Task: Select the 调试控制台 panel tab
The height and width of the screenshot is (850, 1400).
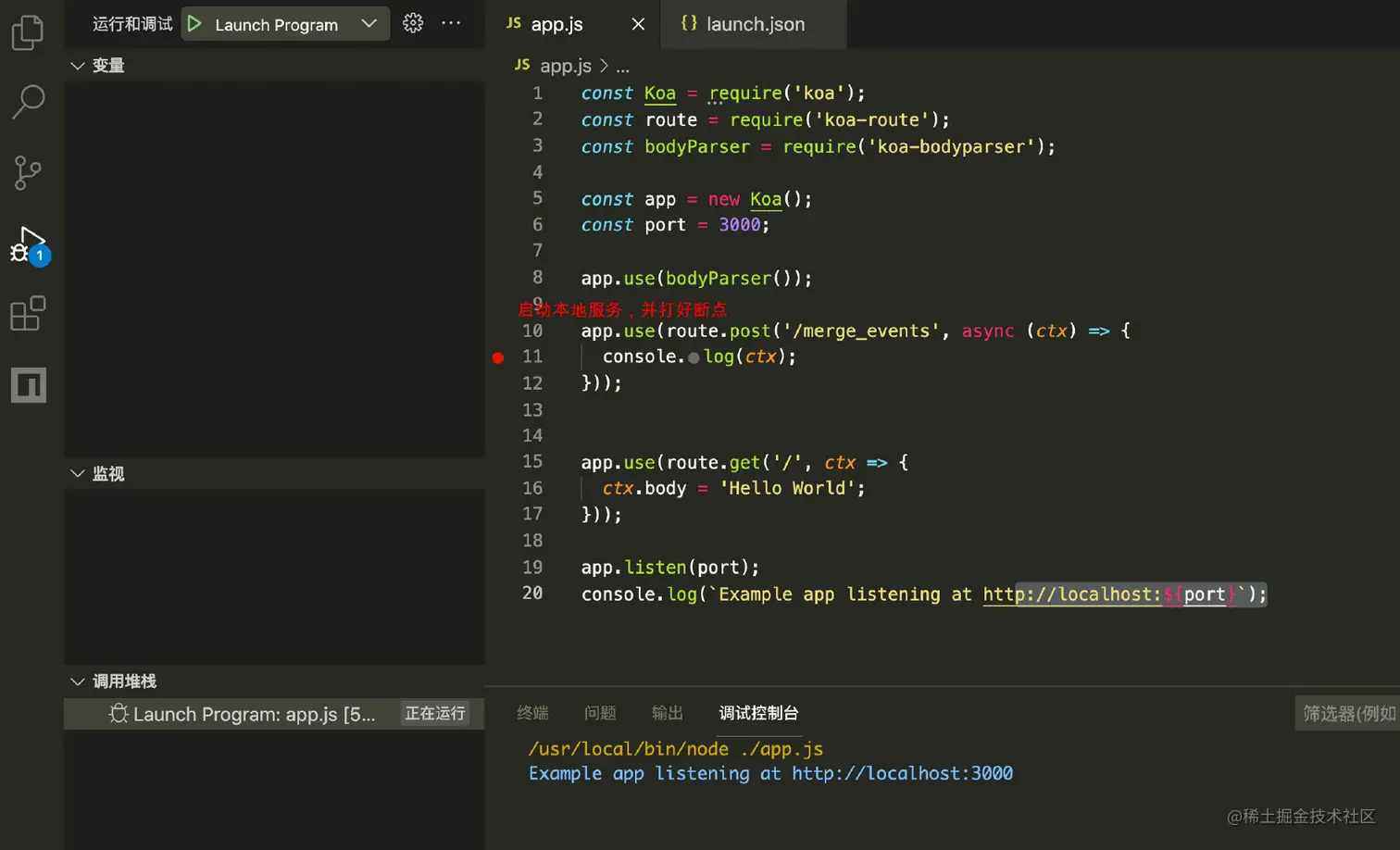Action: (x=759, y=713)
